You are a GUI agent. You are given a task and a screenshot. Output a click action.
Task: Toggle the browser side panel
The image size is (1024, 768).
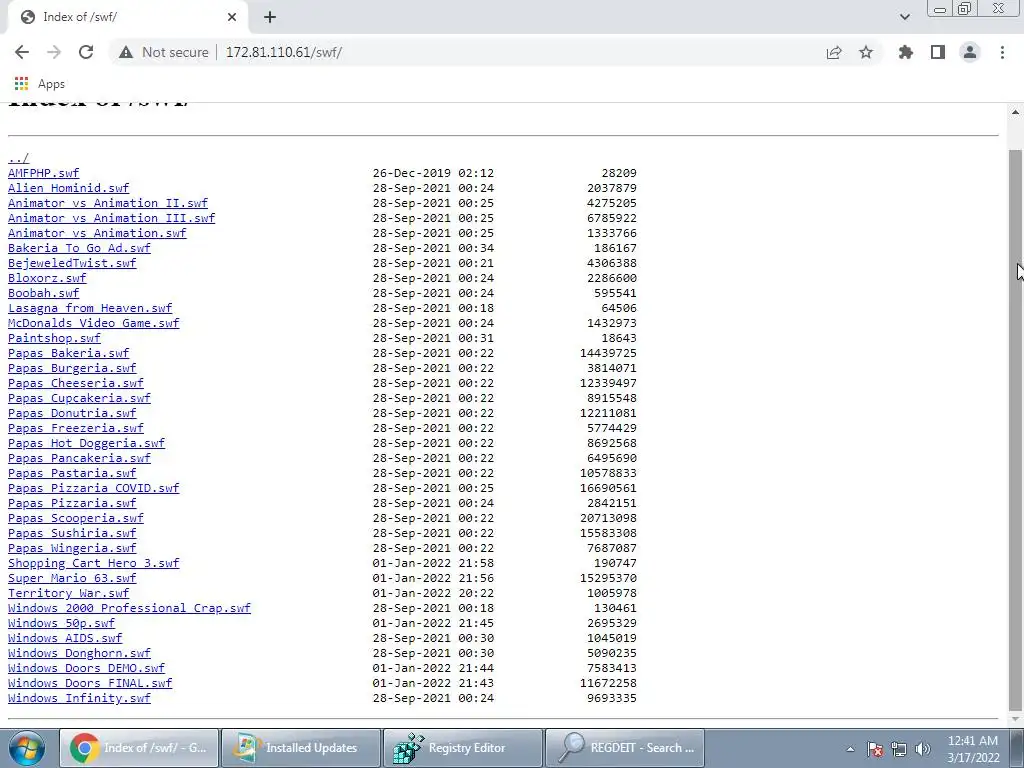pos(938,52)
